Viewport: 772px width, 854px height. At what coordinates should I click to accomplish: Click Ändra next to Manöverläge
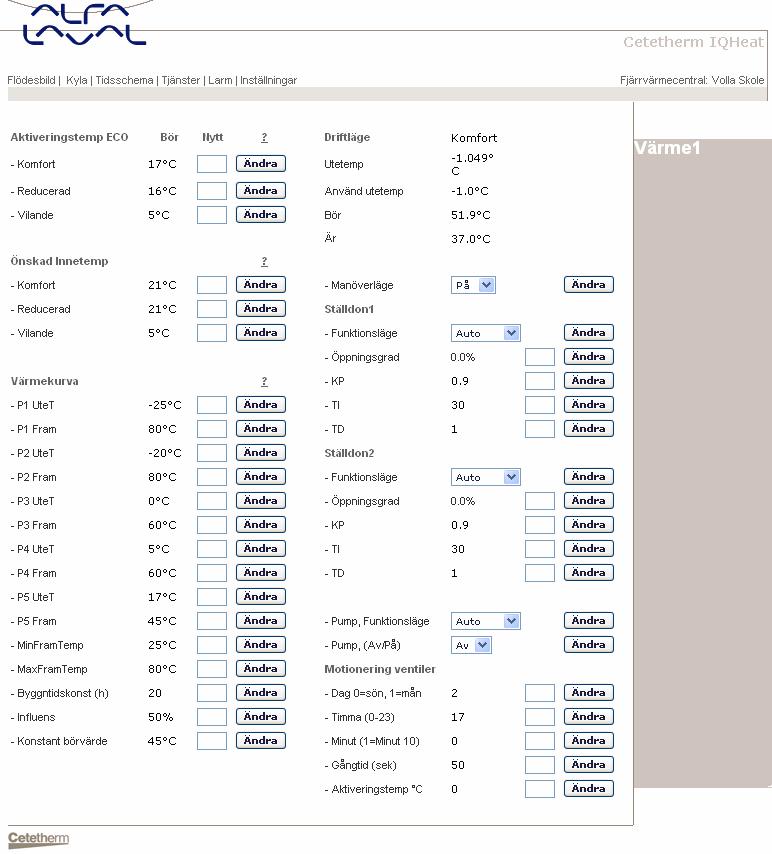588,284
